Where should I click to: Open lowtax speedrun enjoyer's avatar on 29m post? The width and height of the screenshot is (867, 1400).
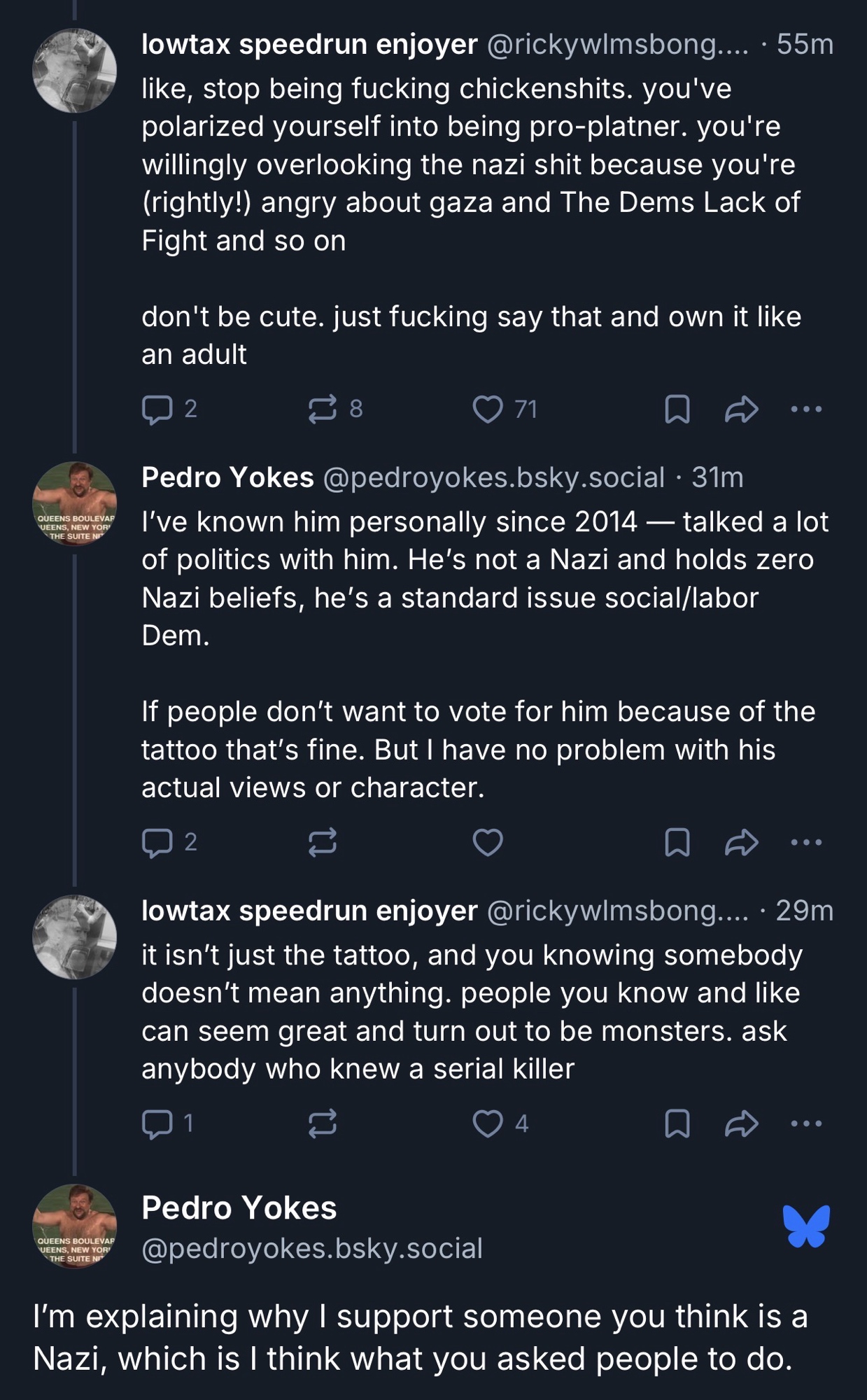tap(74, 937)
